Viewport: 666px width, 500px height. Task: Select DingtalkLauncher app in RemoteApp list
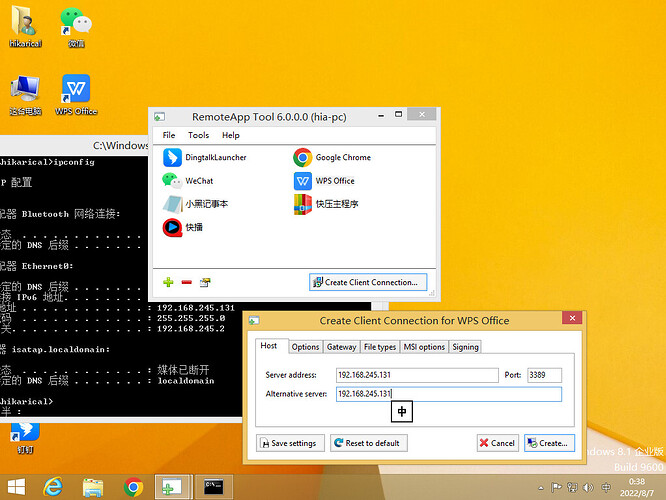pos(204,158)
